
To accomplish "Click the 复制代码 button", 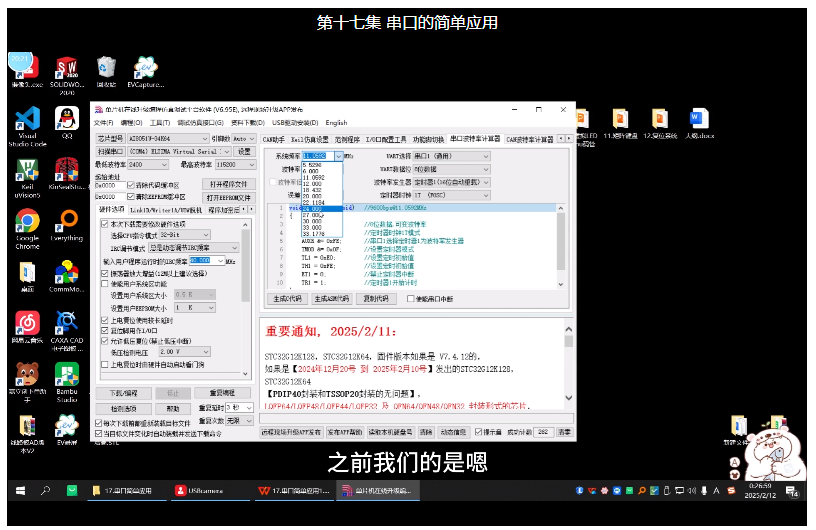I will (x=376, y=299).
